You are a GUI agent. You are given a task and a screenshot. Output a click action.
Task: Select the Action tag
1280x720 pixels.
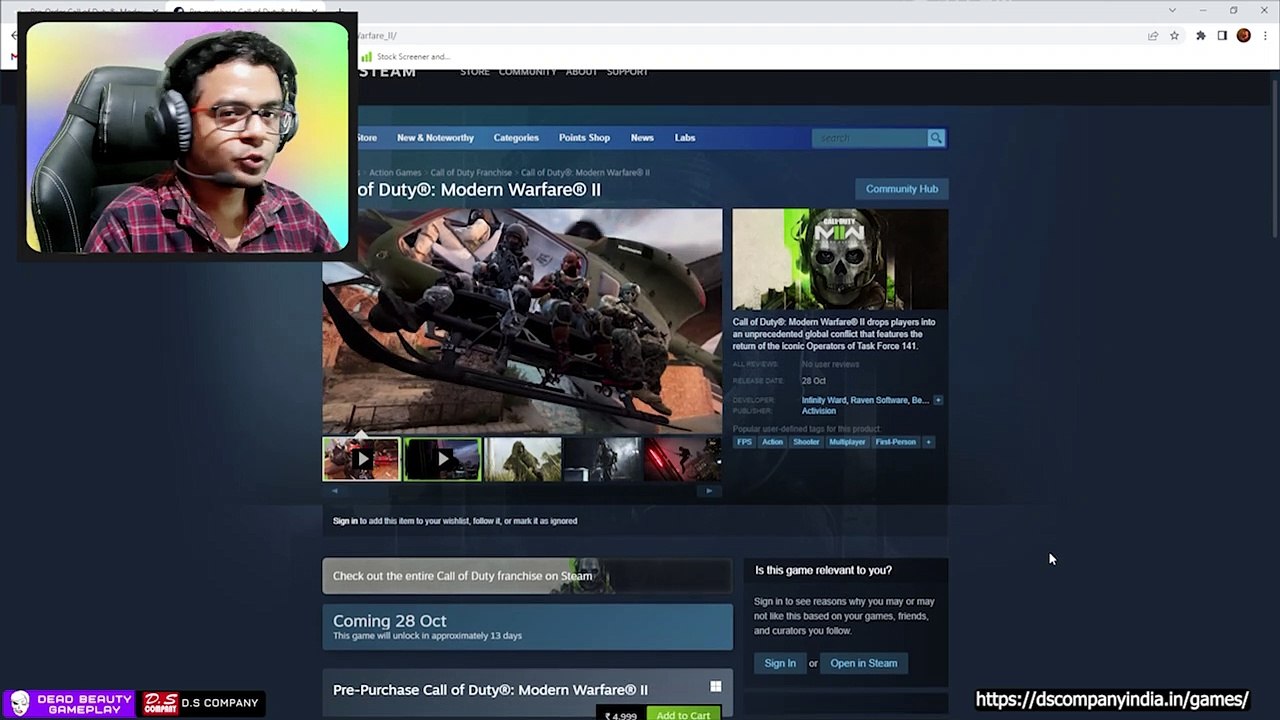[x=772, y=442]
